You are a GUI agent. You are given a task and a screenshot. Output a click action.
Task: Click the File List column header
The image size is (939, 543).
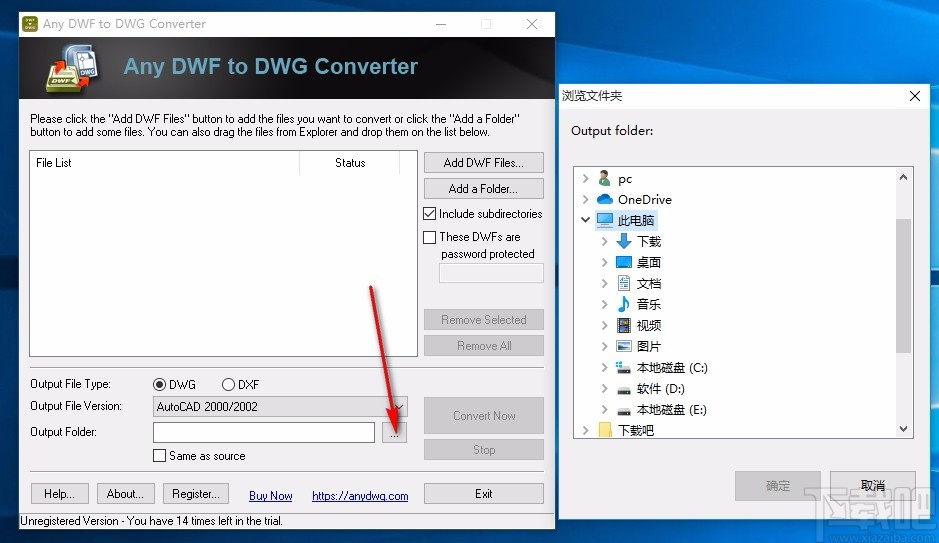[165, 163]
